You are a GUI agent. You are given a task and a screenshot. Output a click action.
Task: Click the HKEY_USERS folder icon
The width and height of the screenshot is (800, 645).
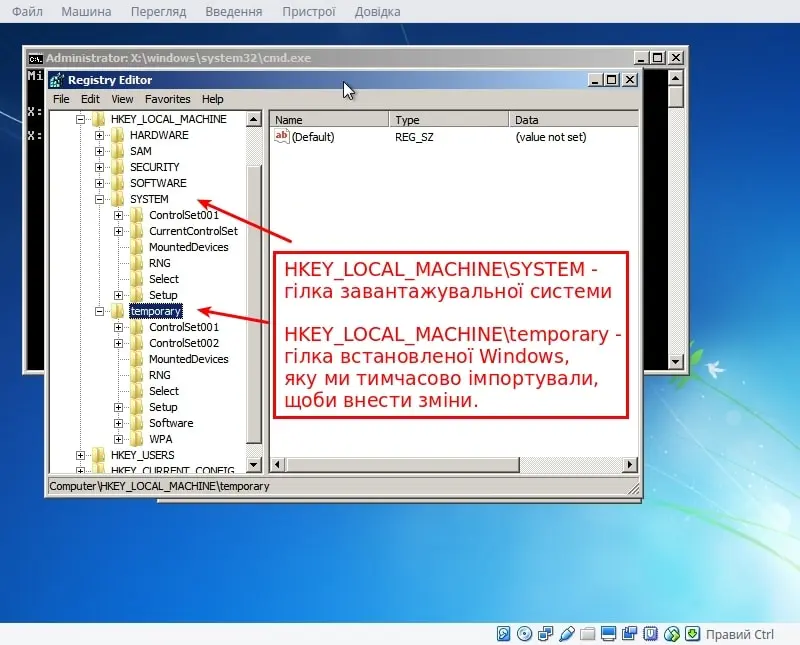(x=98, y=455)
